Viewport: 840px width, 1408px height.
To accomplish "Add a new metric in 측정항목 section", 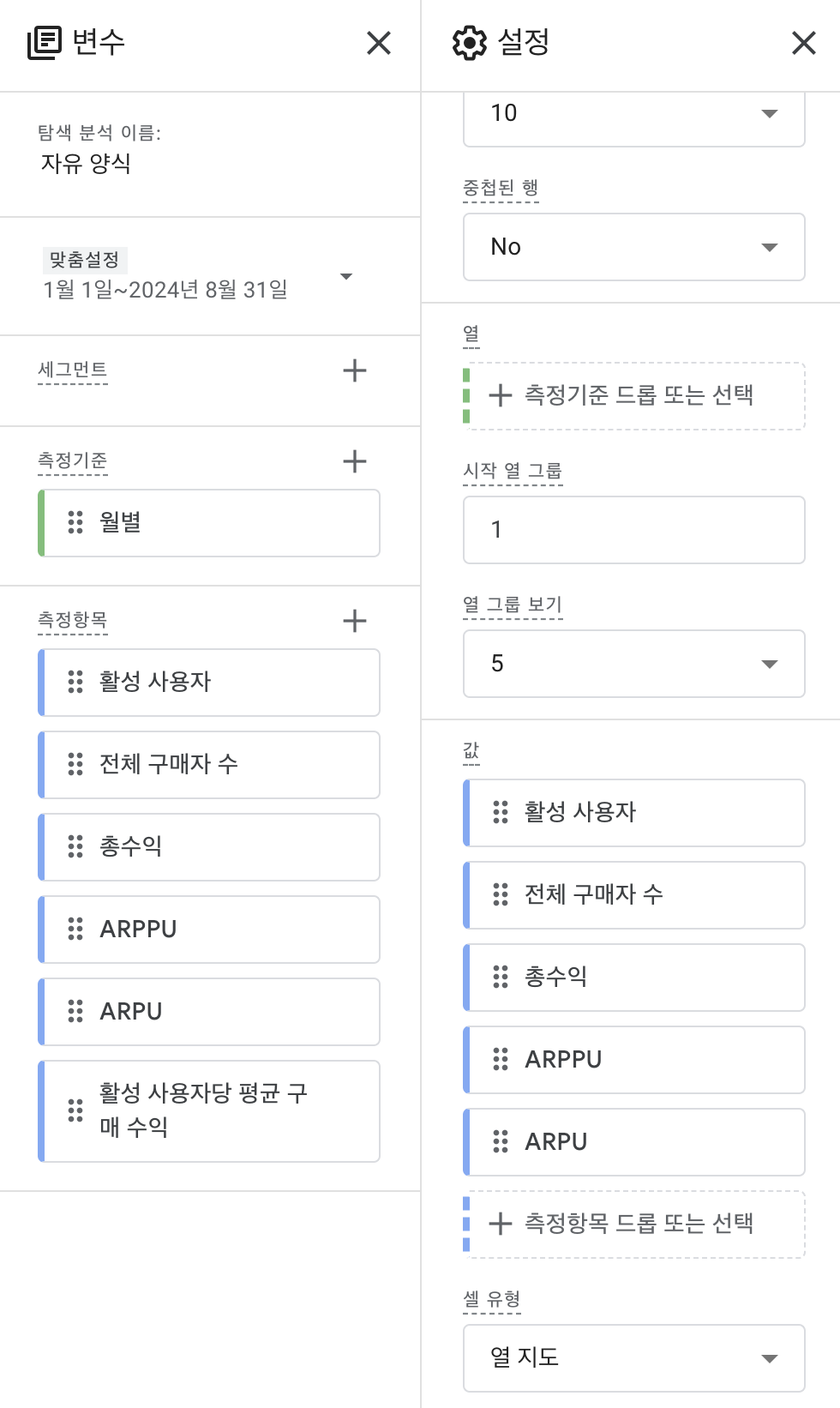I will tap(355, 621).
